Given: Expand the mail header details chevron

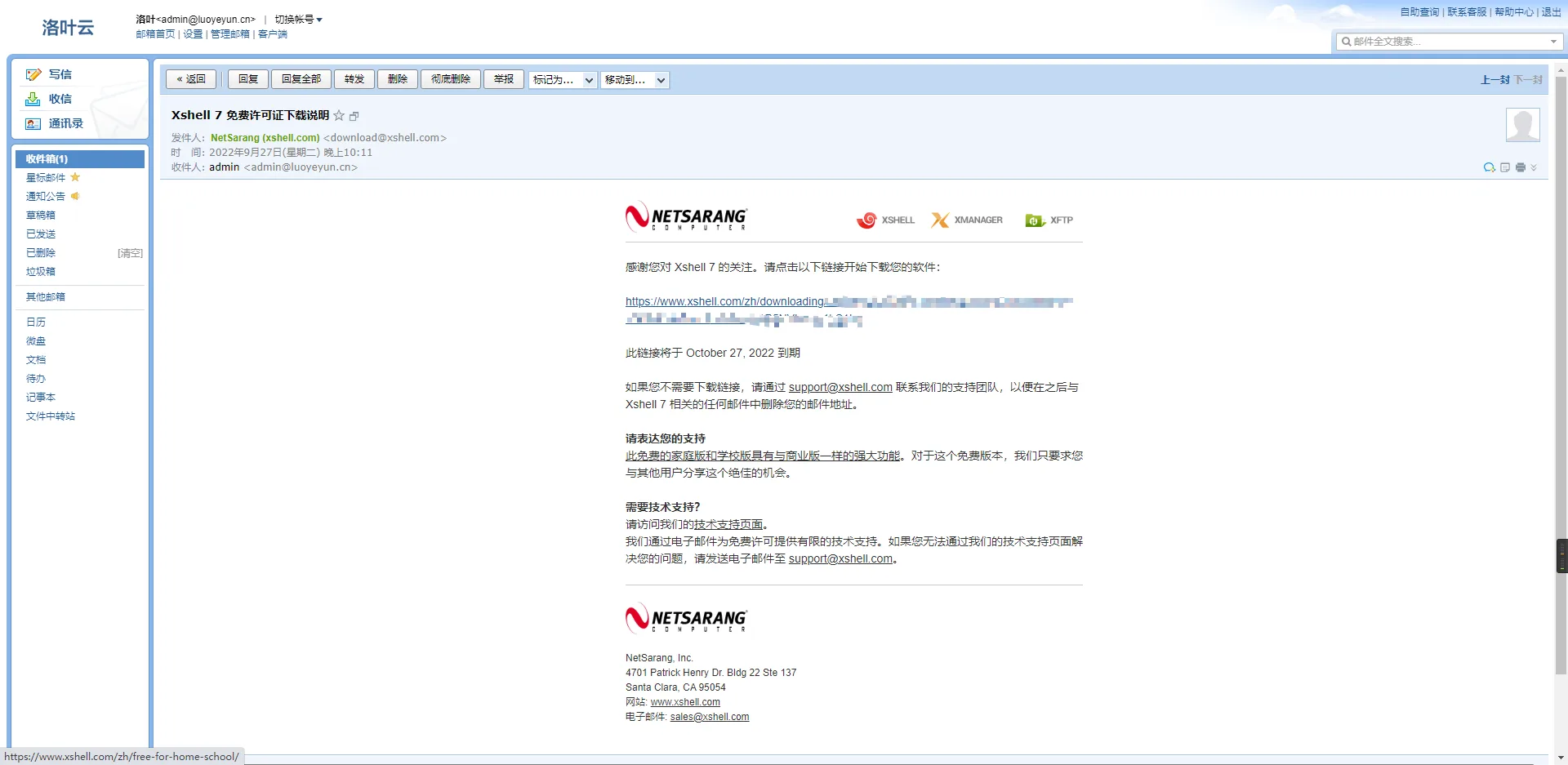Looking at the screenshot, I should tap(1534, 167).
